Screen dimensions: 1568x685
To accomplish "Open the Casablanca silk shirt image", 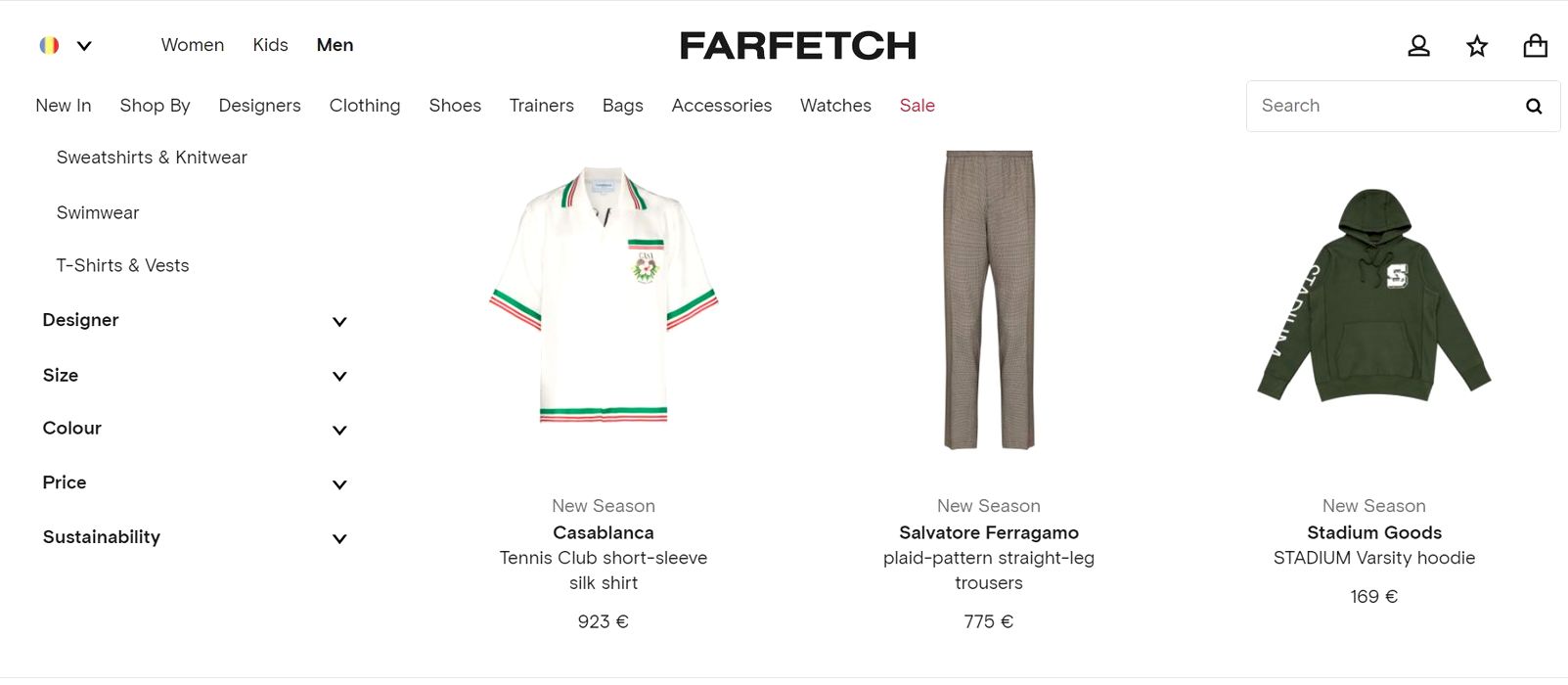I will point(604,296).
